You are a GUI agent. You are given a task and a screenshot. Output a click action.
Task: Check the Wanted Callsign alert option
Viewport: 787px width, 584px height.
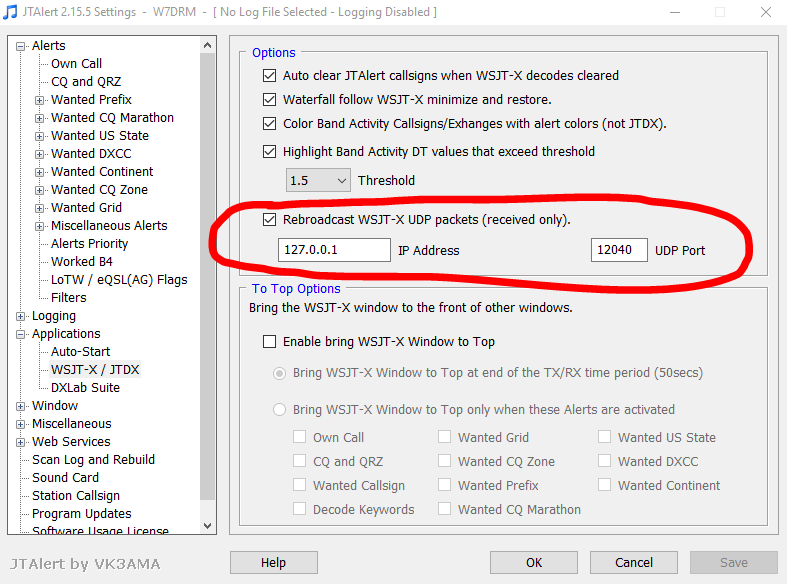300,485
